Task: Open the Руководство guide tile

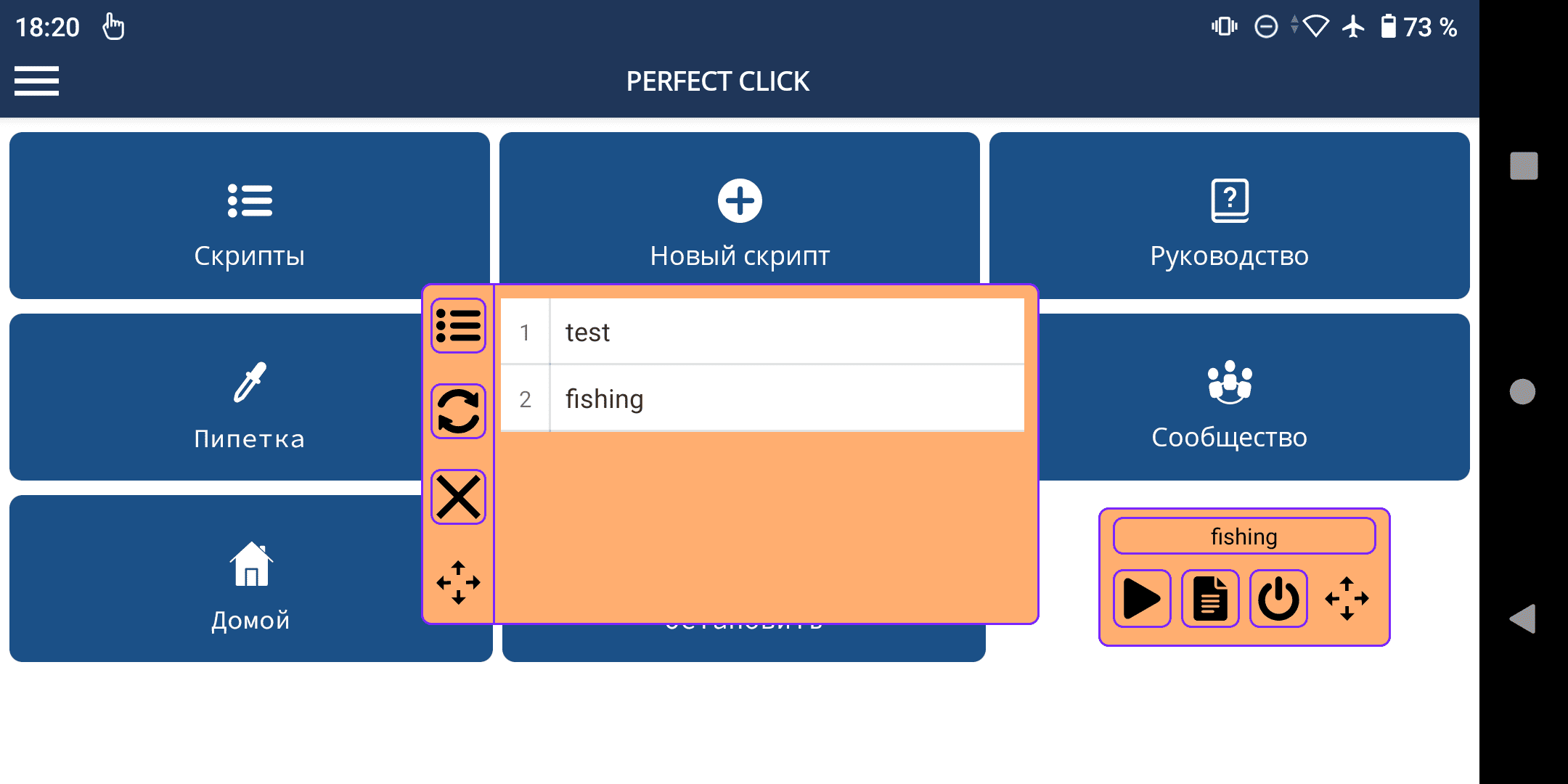Action: (1229, 215)
